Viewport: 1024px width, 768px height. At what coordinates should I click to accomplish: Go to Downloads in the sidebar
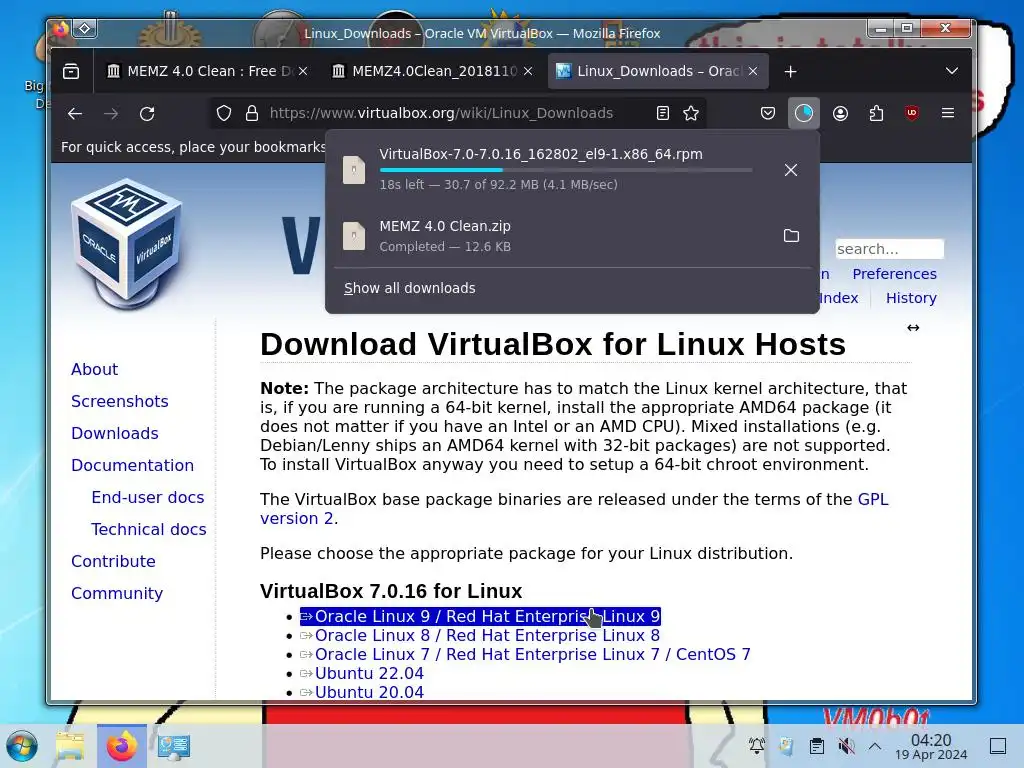point(115,434)
